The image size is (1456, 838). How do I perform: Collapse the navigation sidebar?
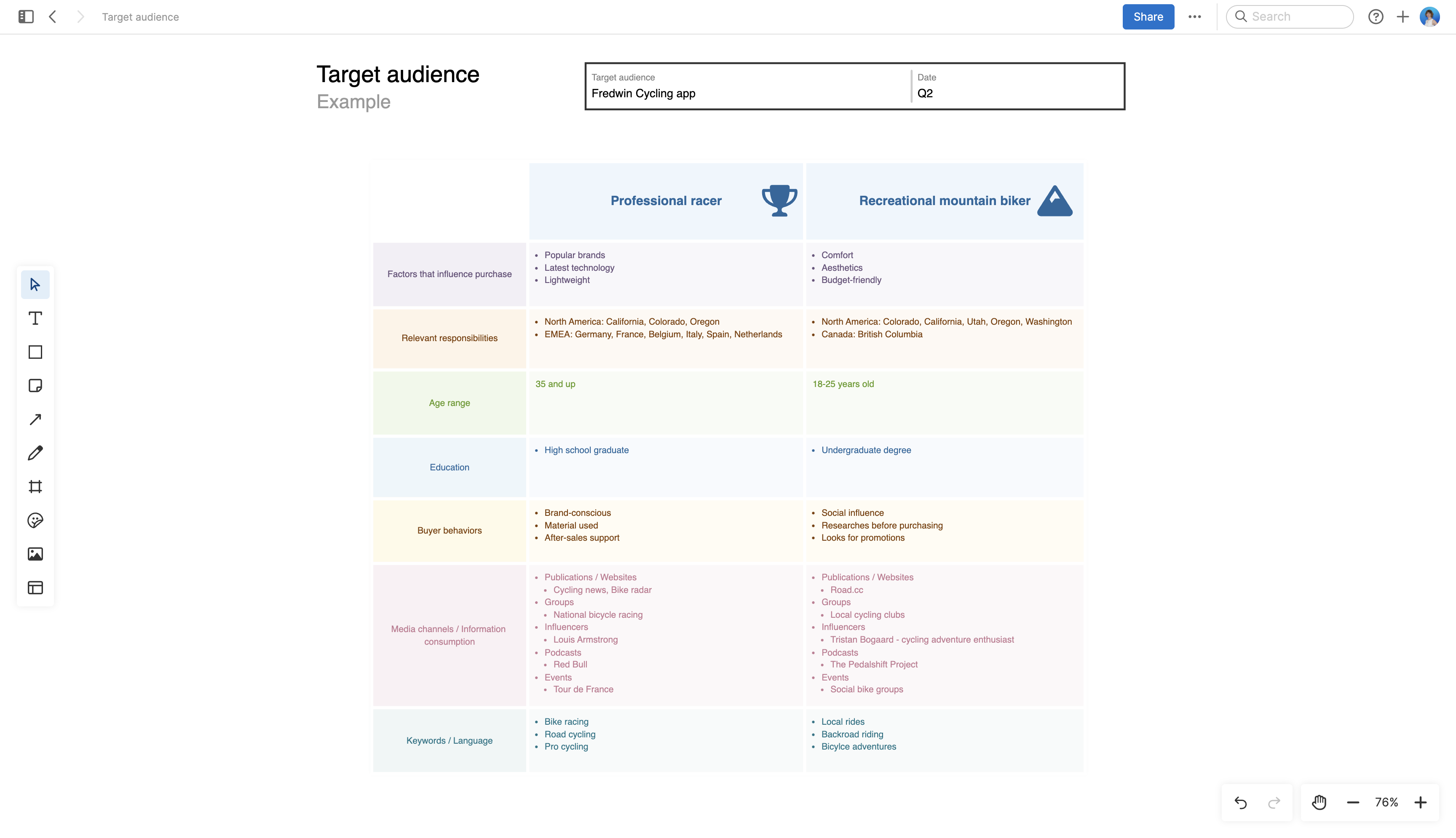25,17
